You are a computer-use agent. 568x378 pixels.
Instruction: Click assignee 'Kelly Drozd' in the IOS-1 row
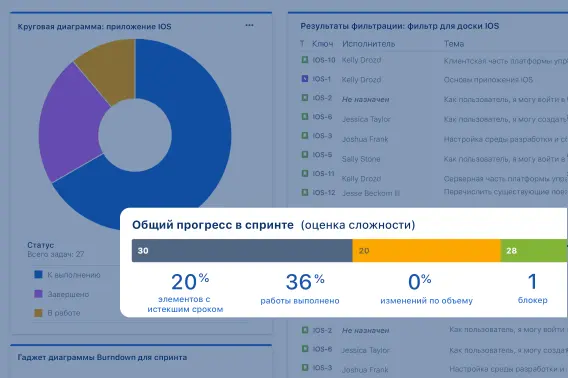pos(362,80)
